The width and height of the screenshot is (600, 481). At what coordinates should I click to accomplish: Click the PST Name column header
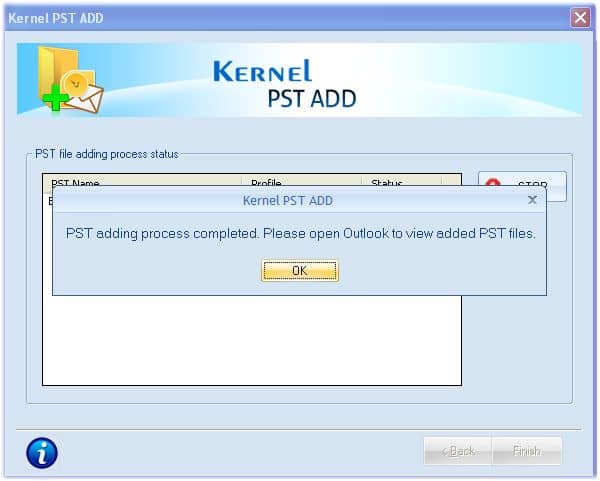142,181
